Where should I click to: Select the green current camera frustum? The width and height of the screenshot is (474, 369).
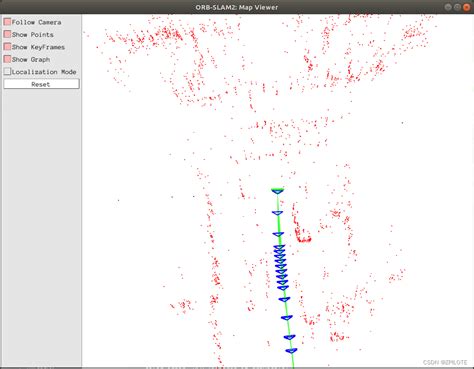[x=277, y=191]
